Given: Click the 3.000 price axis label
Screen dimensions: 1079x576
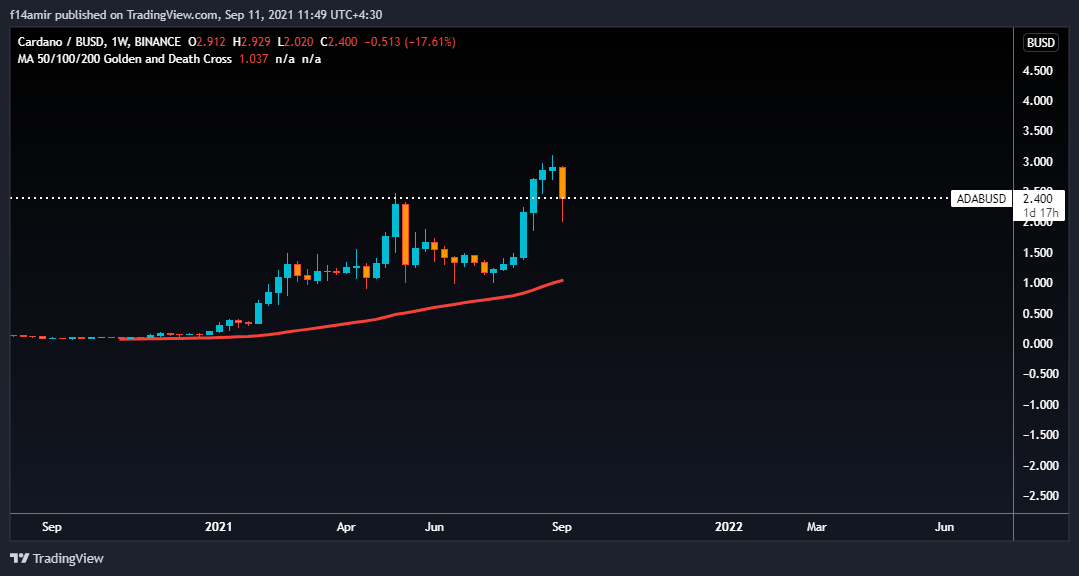Looking at the screenshot, I should [1039, 162].
